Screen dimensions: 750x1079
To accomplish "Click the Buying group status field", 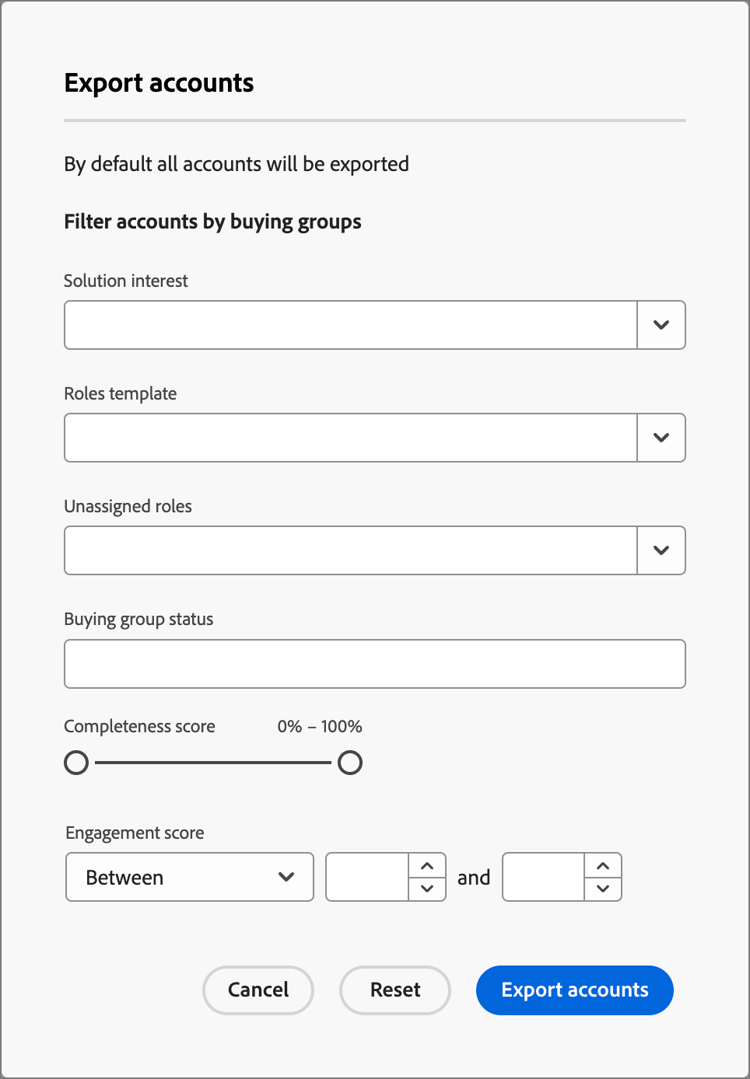I will [x=374, y=663].
